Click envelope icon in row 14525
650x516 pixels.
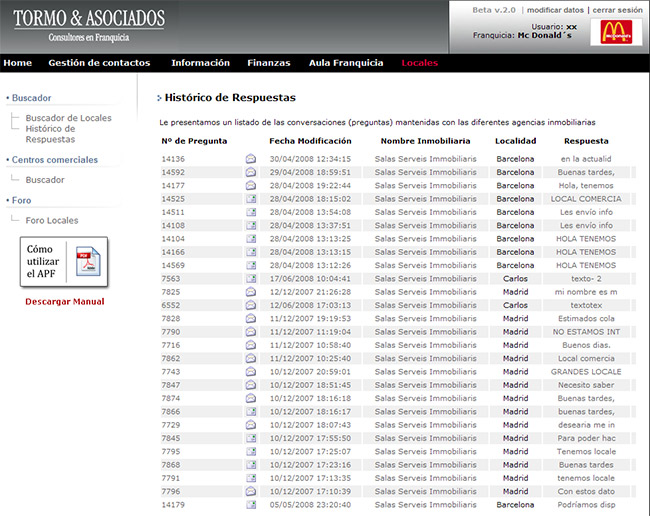(x=251, y=198)
